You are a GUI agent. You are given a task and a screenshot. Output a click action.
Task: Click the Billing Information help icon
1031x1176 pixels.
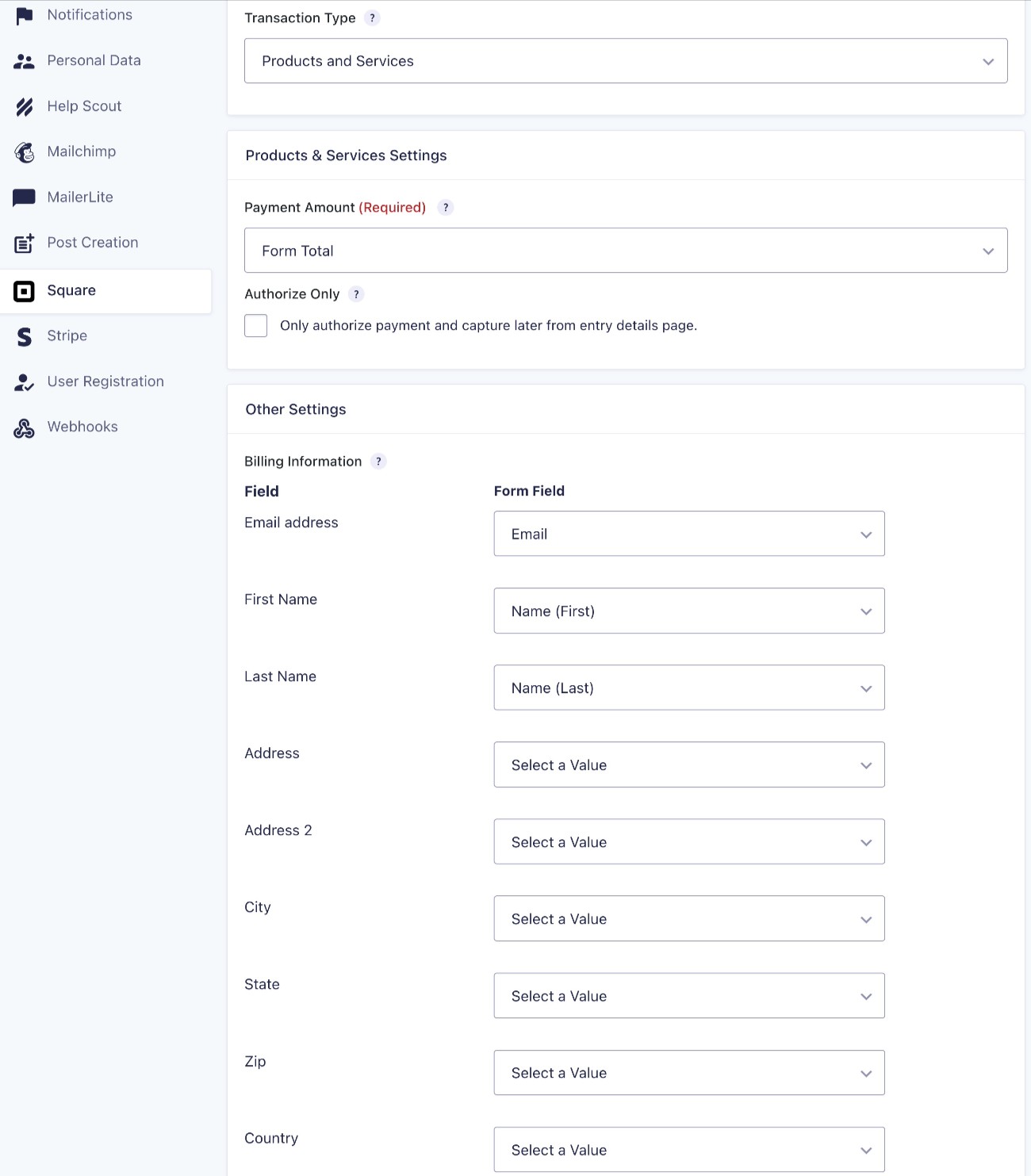[x=378, y=461]
